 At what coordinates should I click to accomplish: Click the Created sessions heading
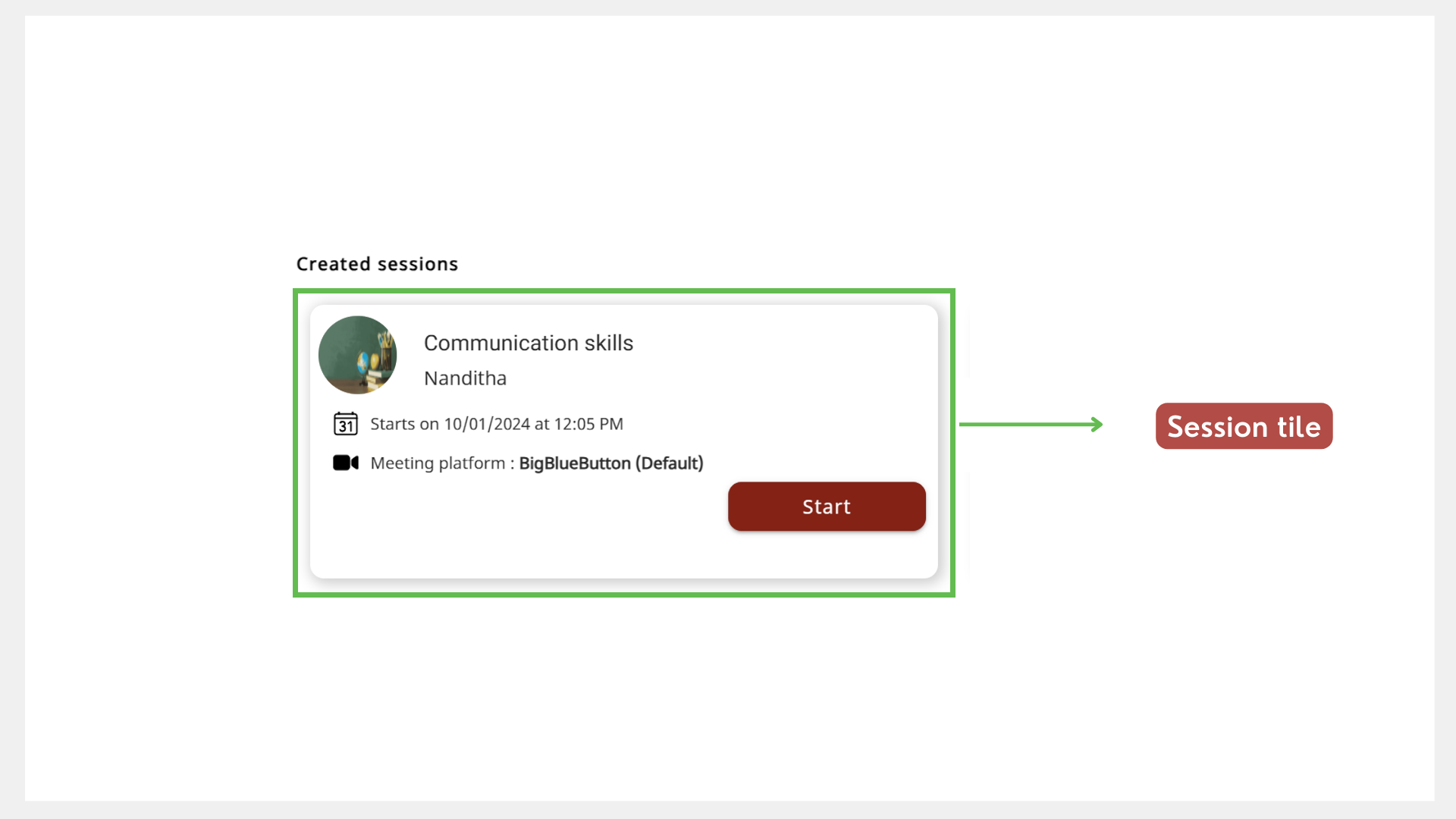[x=377, y=264]
